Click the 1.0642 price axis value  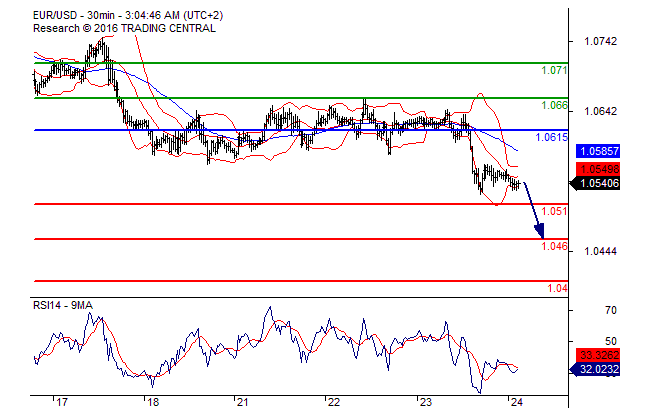(x=600, y=111)
